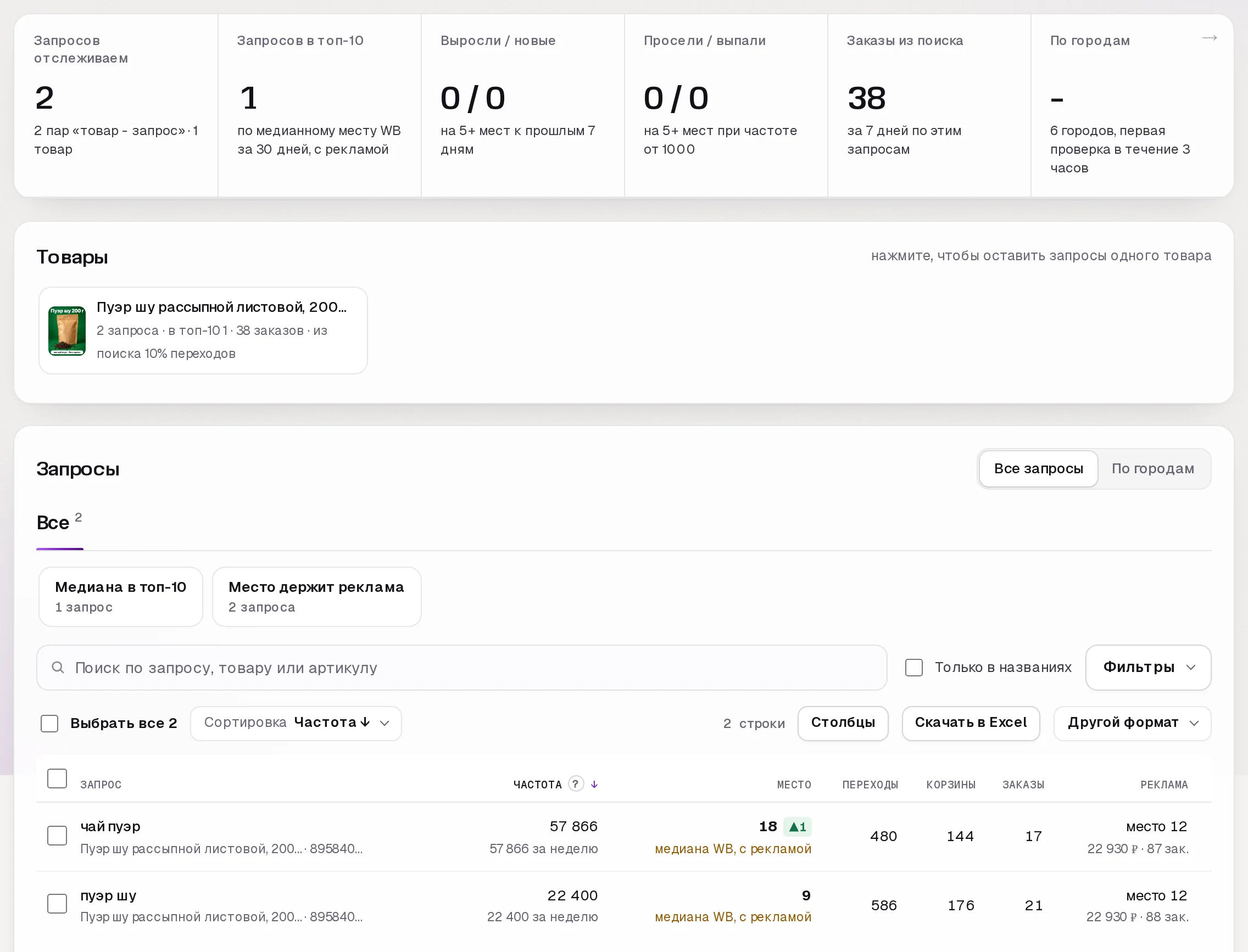The image size is (1248, 952).
Task: Check the Выбрать все 2 checkbox
Action: [x=49, y=723]
